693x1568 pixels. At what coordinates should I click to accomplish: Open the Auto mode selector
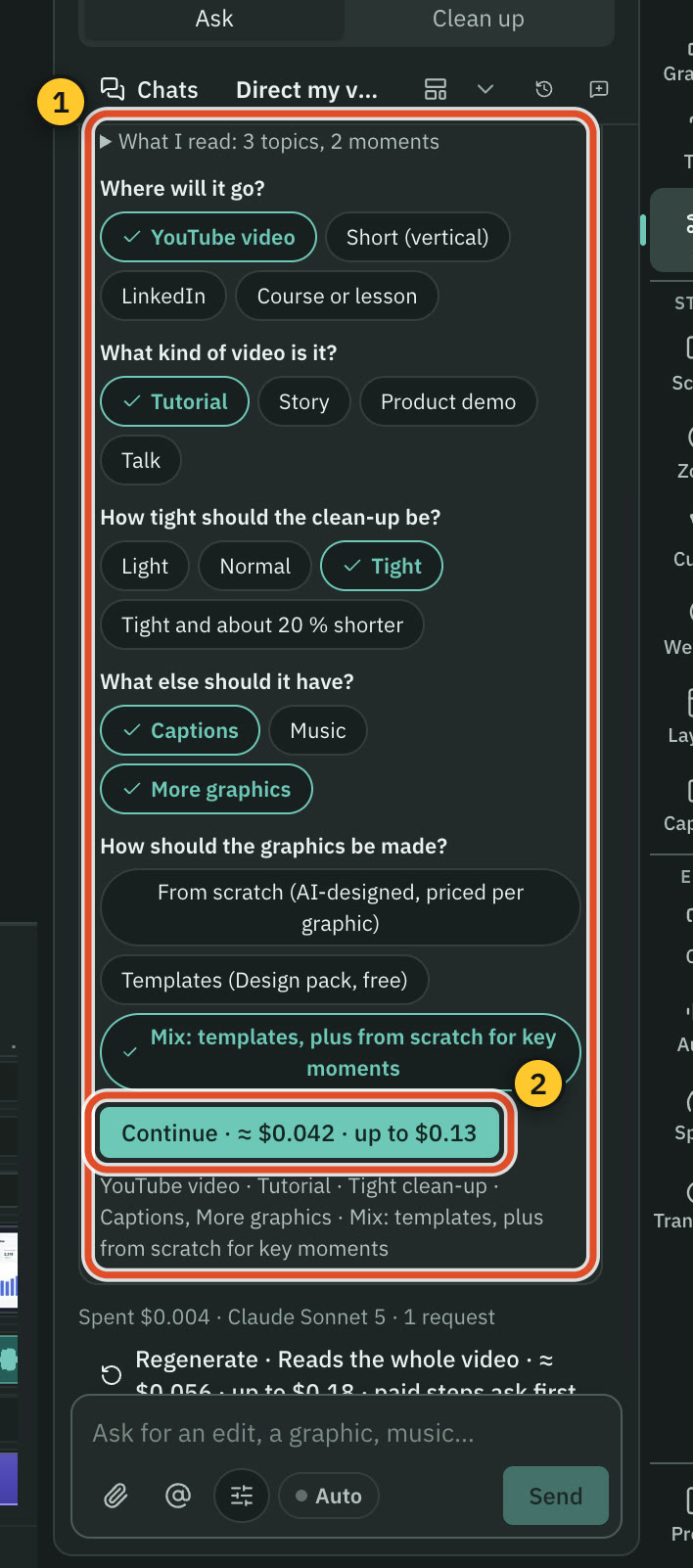click(x=329, y=1496)
